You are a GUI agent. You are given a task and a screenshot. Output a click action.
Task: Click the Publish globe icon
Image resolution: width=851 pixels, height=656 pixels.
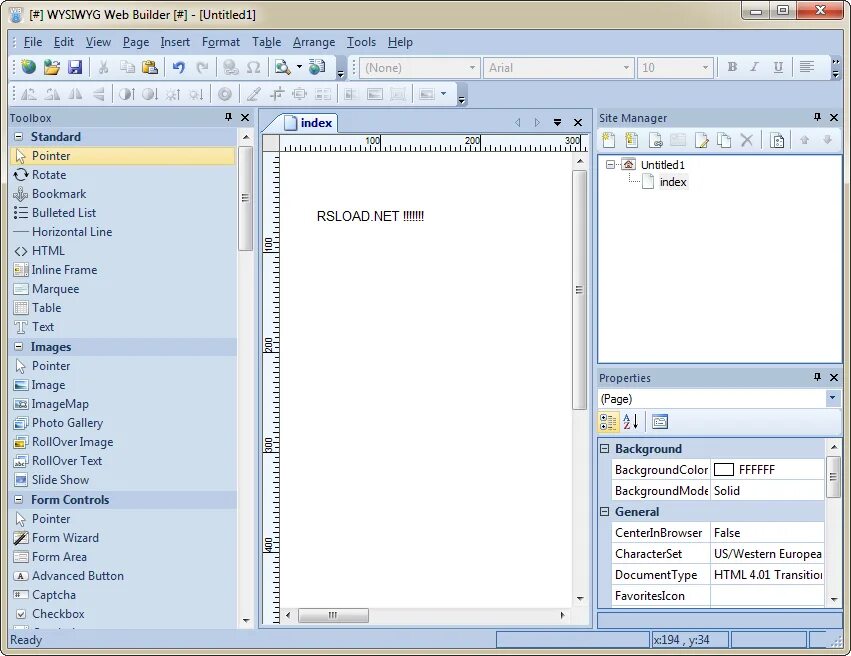tap(317, 67)
